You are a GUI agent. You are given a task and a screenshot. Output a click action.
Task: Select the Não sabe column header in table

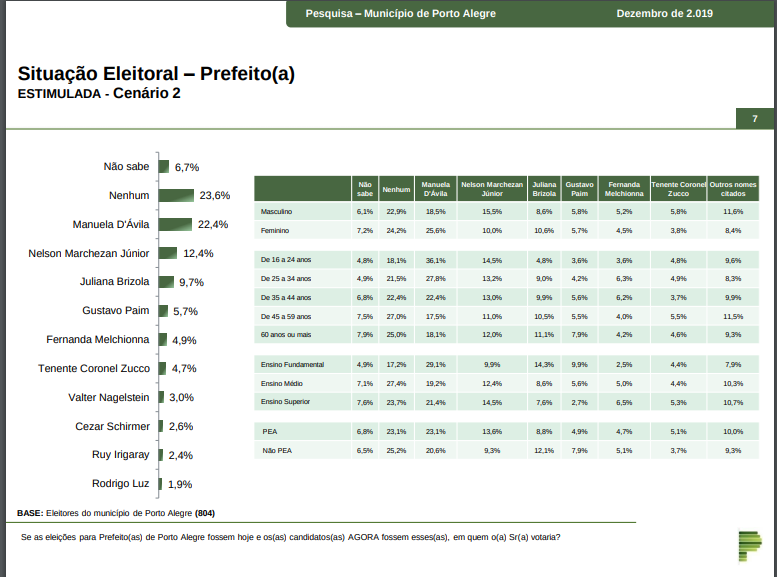[x=365, y=188]
